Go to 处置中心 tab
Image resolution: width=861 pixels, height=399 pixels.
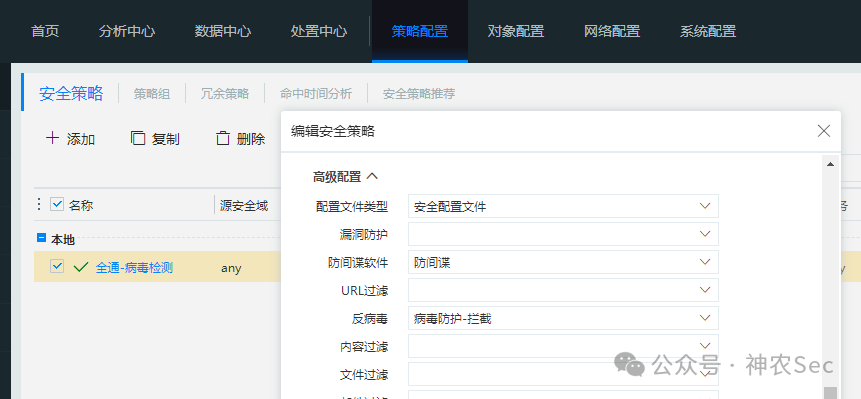pos(319,31)
